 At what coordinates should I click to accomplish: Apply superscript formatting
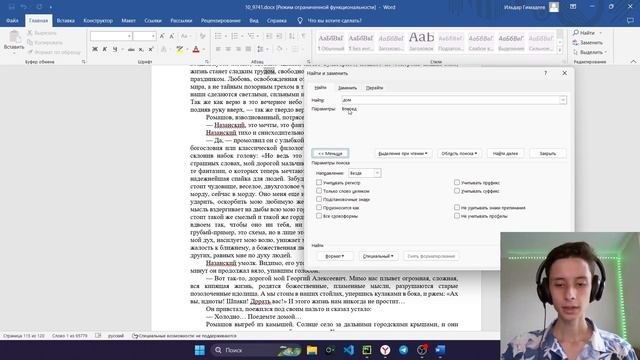[151, 49]
